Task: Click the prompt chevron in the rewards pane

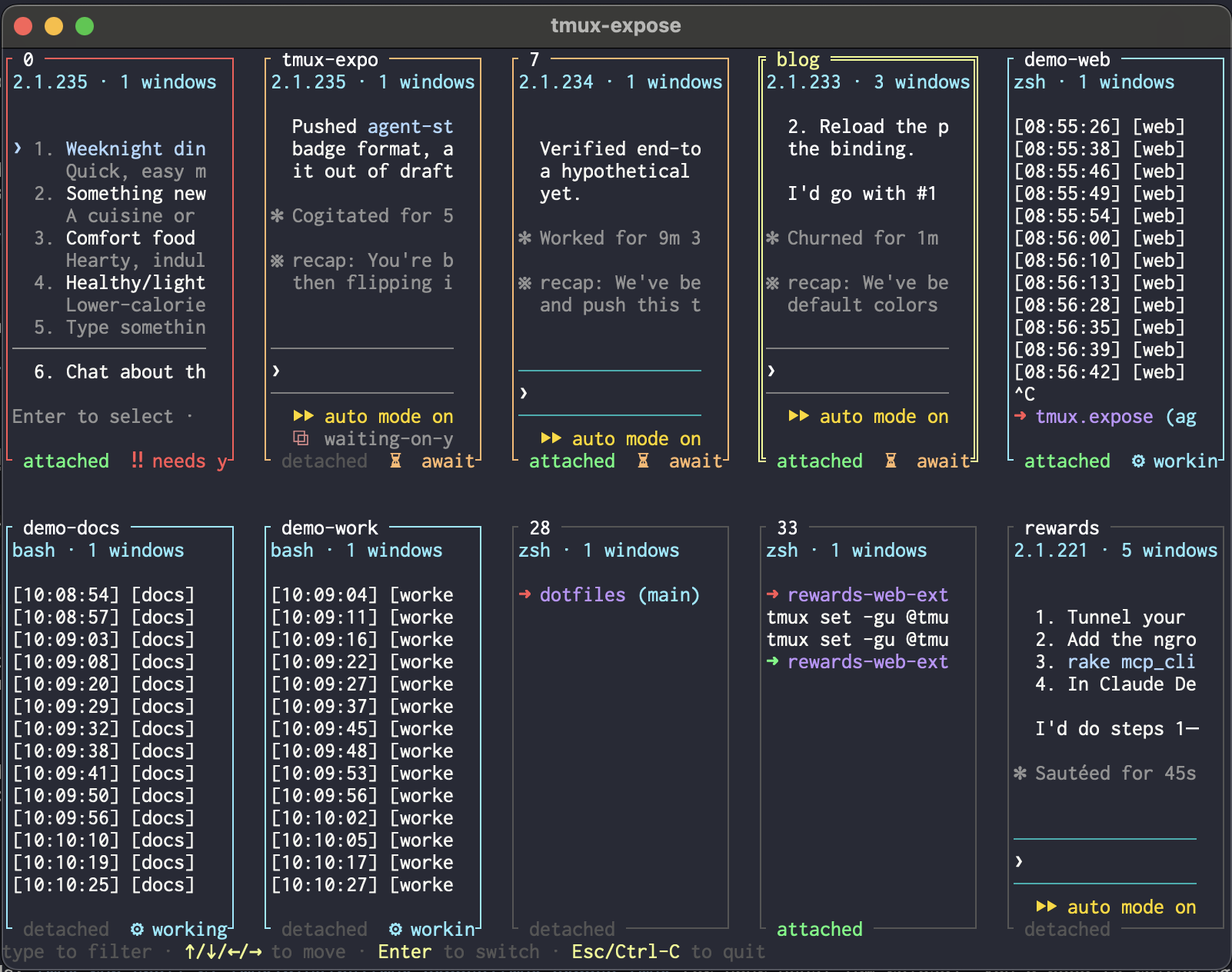Action: pos(1019,862)
